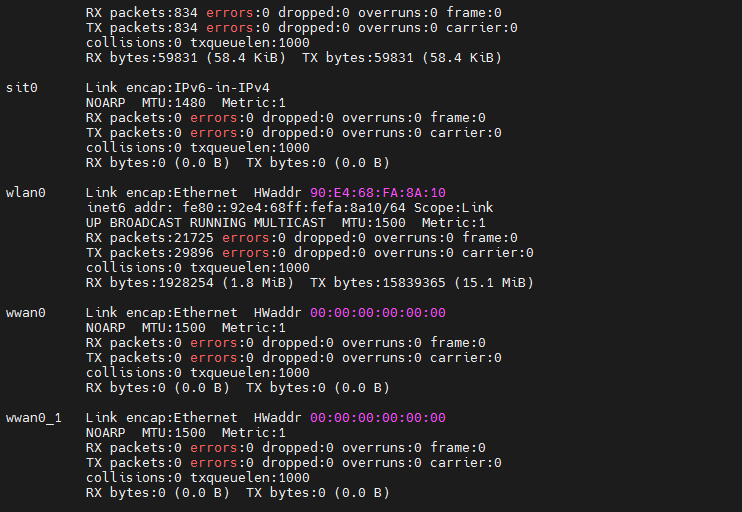Click the wlan0 MAC address 90:E4:68:FA:8A:10

(x=377, y=192)
